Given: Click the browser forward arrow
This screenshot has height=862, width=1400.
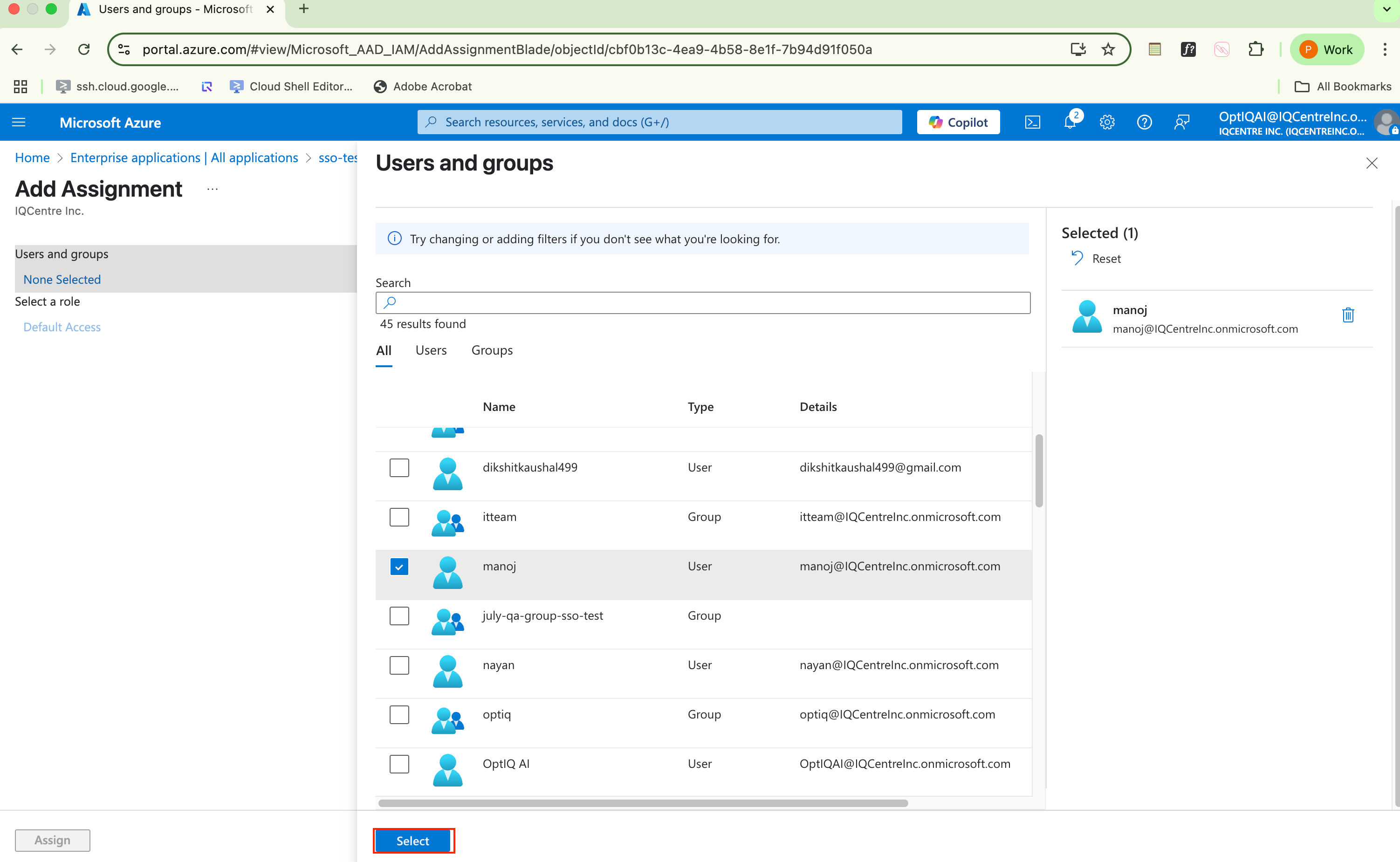Looking at the screenshot, I should coord(50,49).
